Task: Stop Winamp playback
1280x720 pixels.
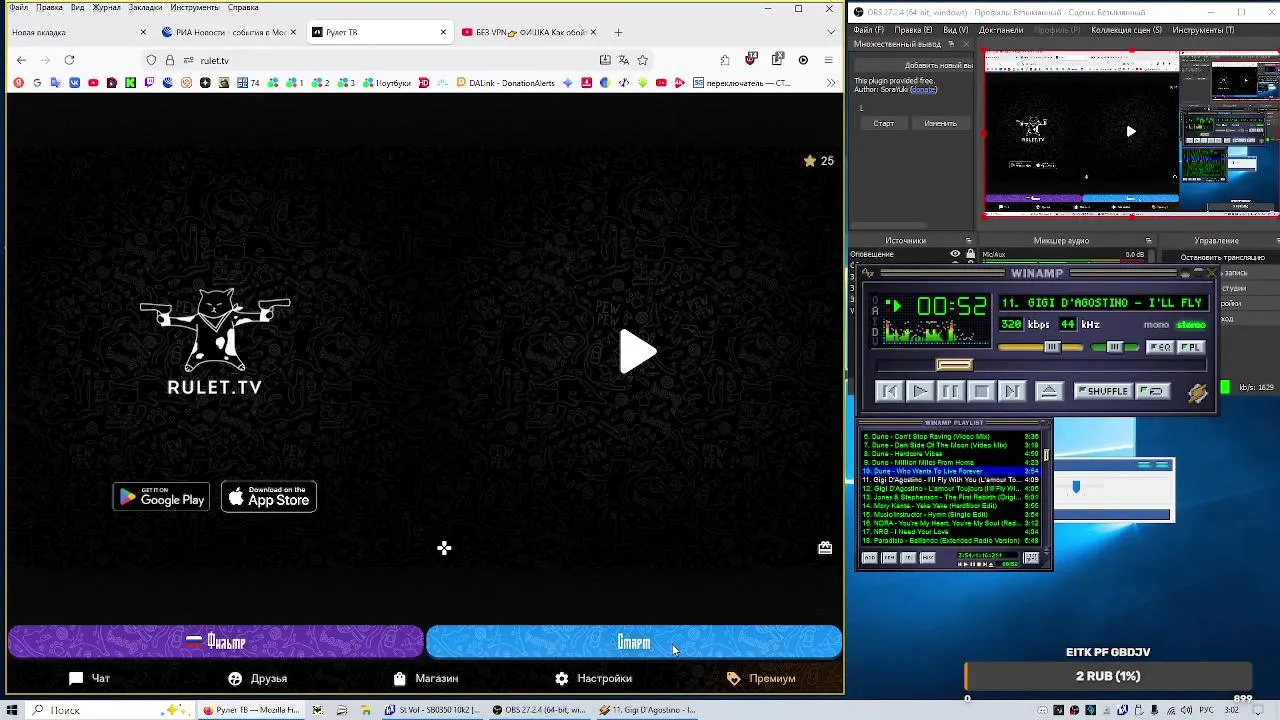Action: coord(981,391)
